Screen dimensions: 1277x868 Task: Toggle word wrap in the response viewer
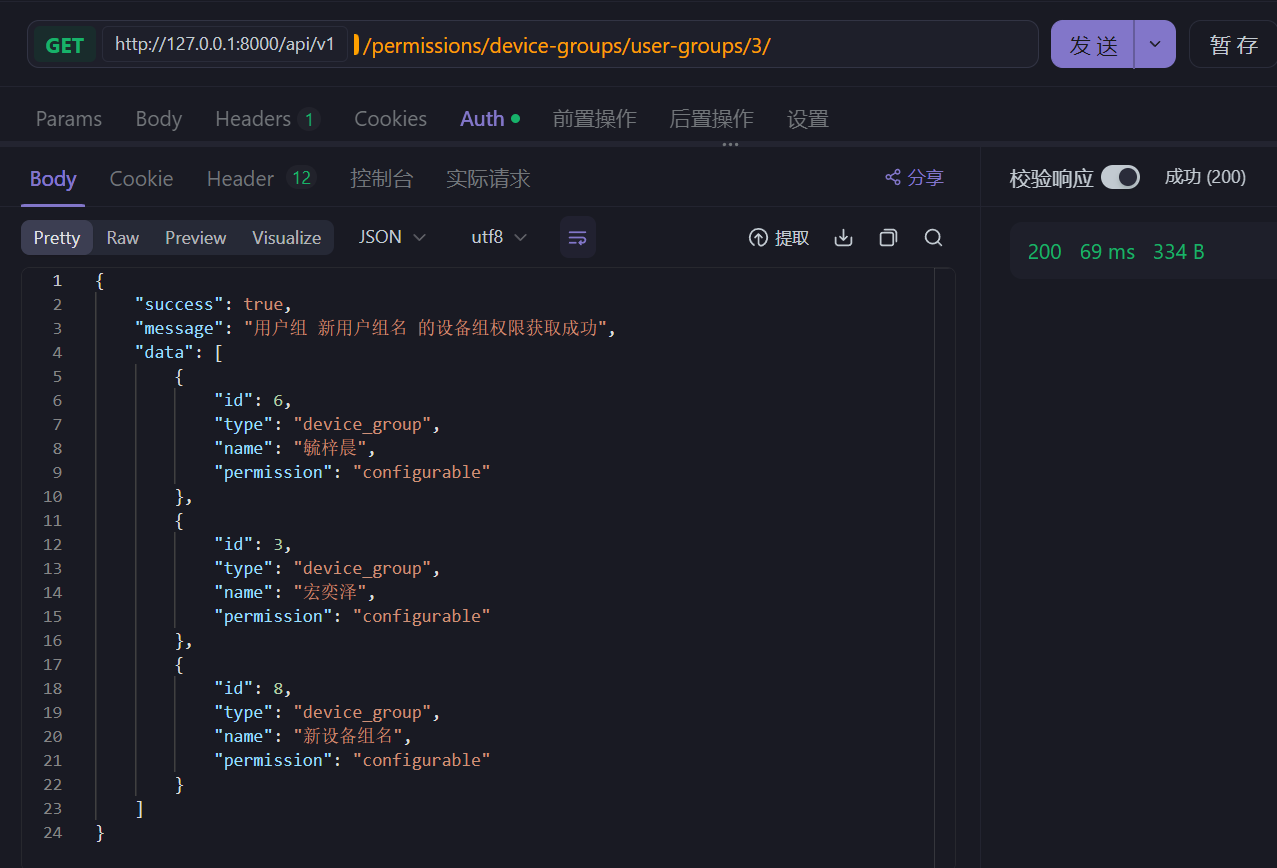click(577, 237)
